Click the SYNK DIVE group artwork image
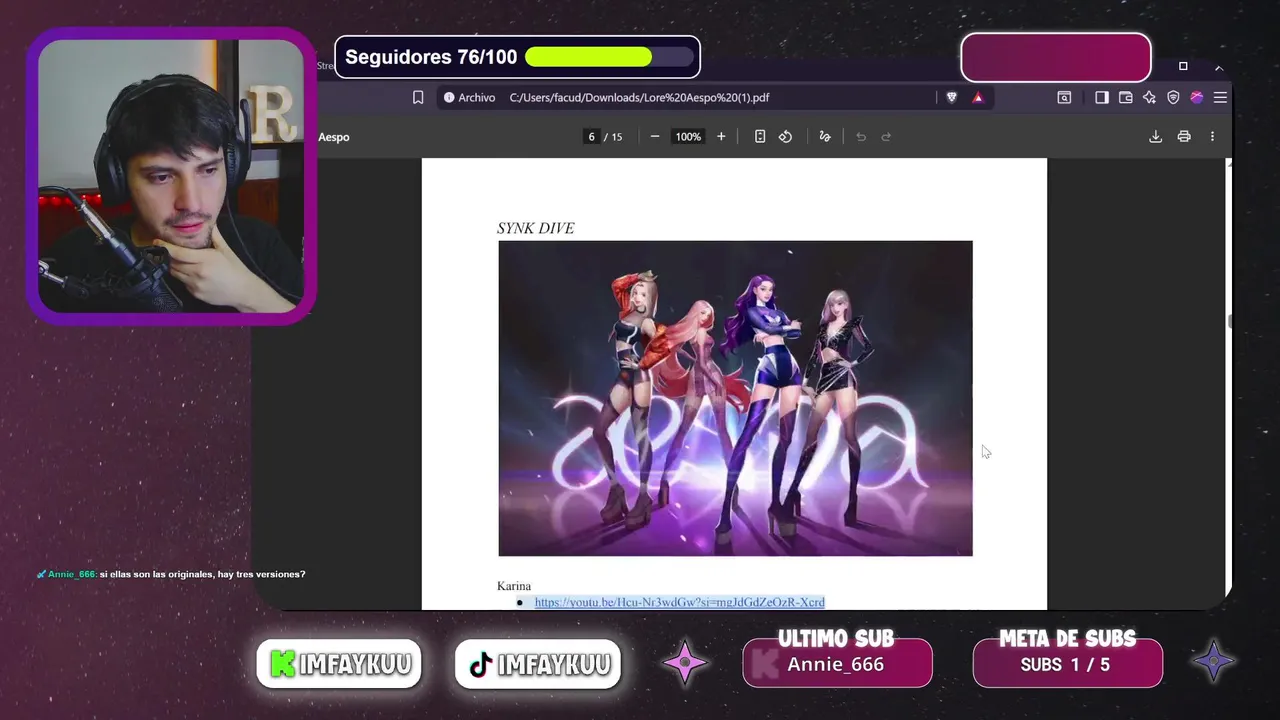Screen dimensions: 1280x720 pos(735,398)
